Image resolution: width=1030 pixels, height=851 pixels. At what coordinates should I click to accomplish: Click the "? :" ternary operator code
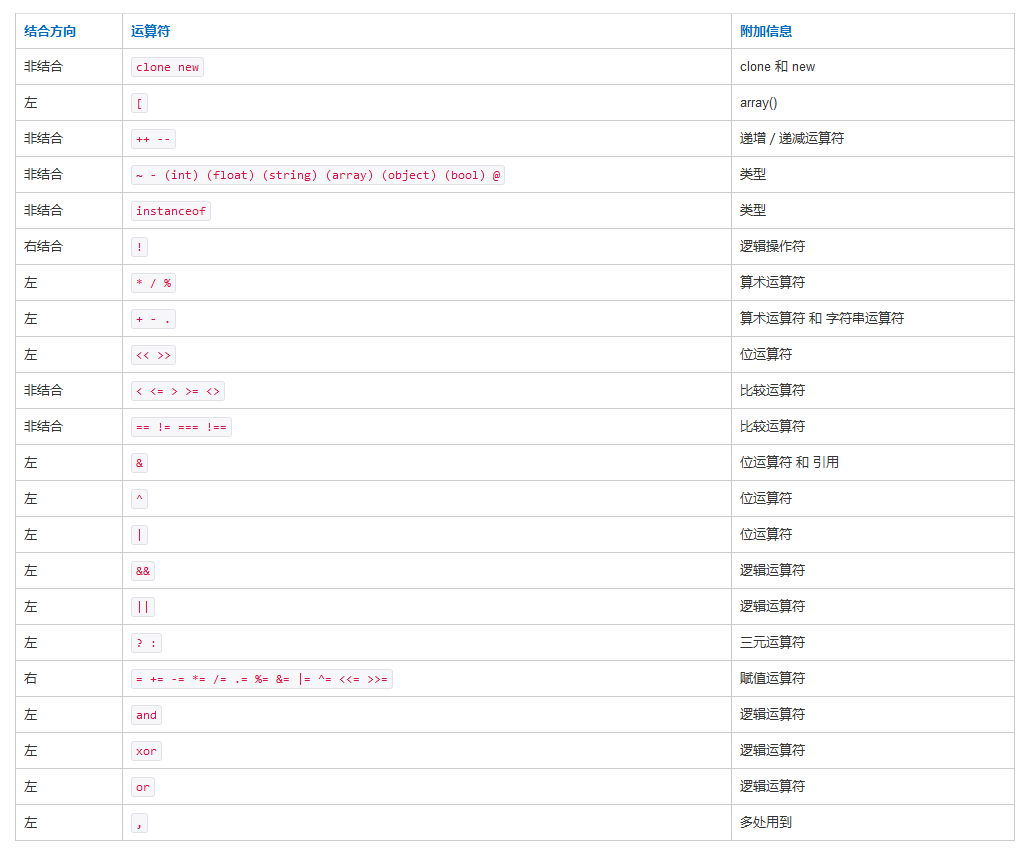pyautogui.click(x=146, y=643)
